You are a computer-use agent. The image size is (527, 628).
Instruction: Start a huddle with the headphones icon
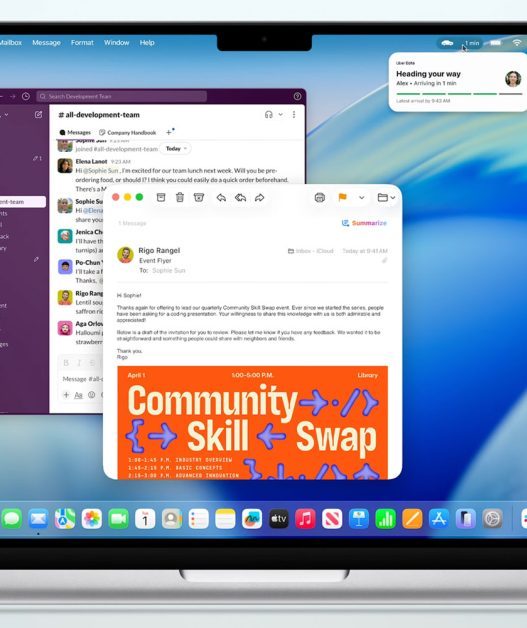click(x=269, y=115)
